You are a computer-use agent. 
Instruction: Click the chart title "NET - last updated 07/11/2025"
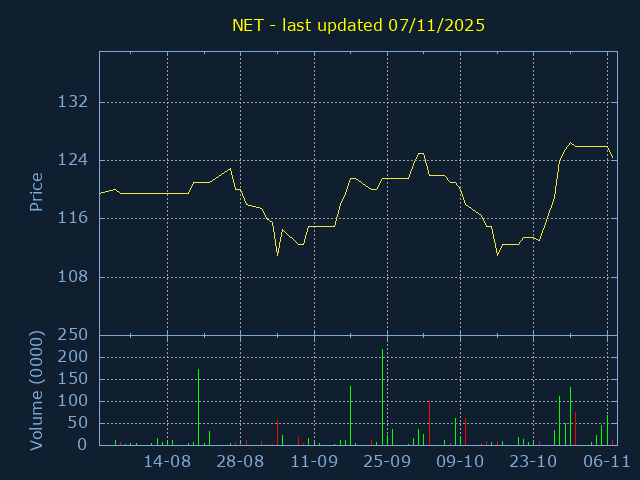(358, 26)
